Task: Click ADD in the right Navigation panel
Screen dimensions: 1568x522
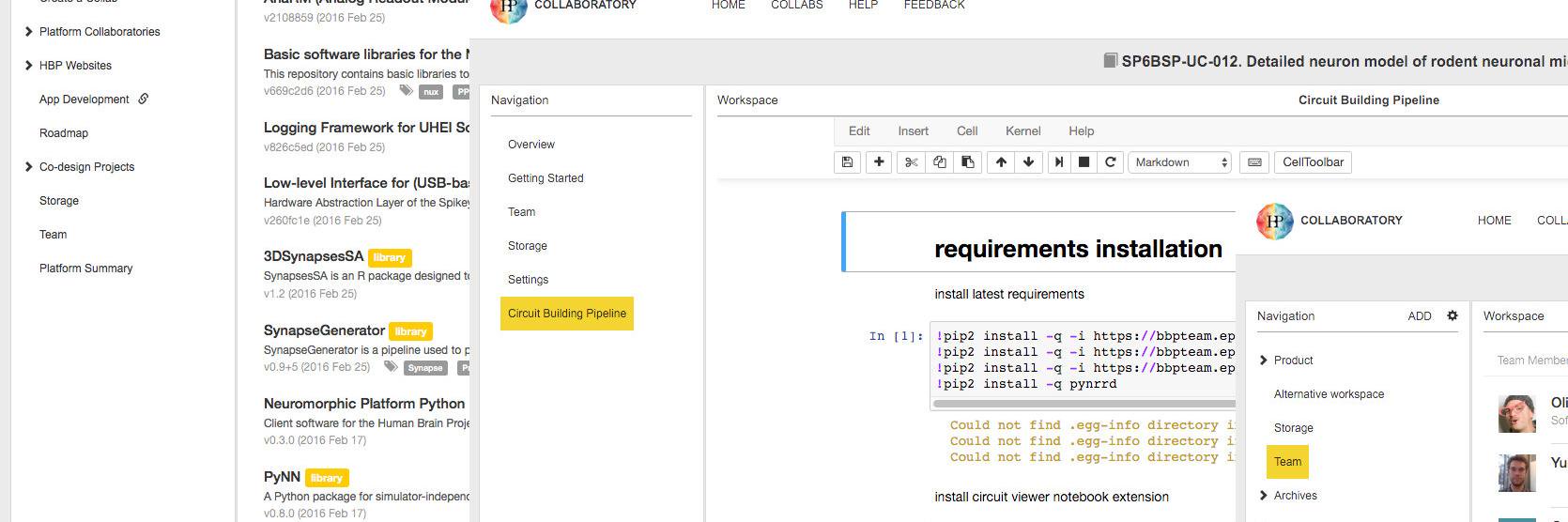Action: [1420, 316]
